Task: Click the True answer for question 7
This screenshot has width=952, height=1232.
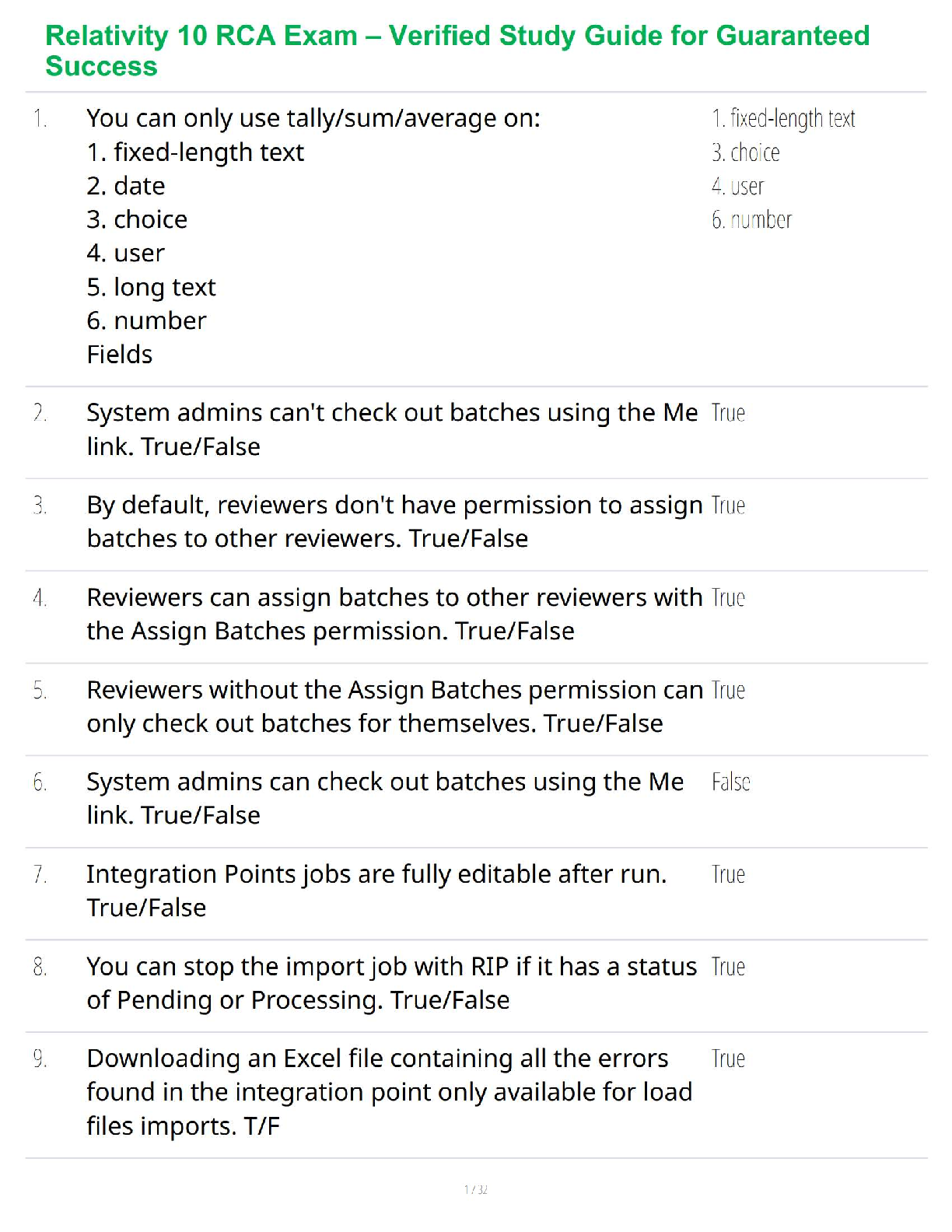Action: 728,874
